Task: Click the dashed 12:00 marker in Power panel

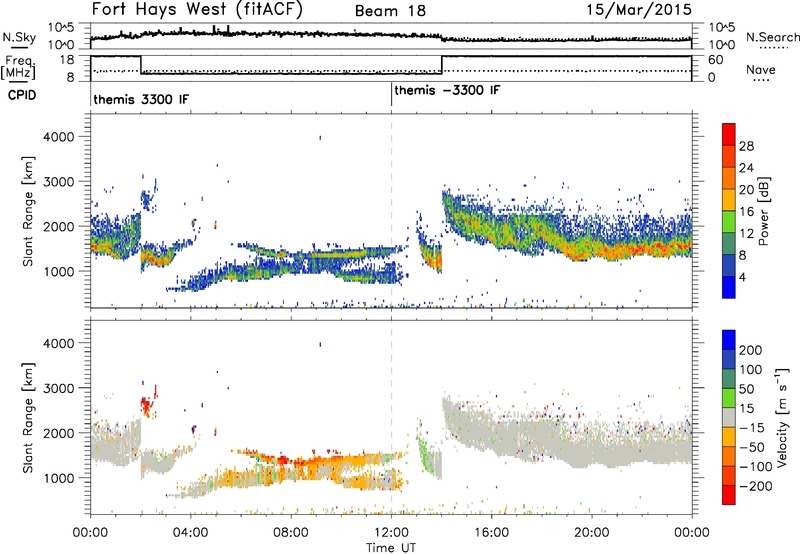Action: click(x=391, y=211)
